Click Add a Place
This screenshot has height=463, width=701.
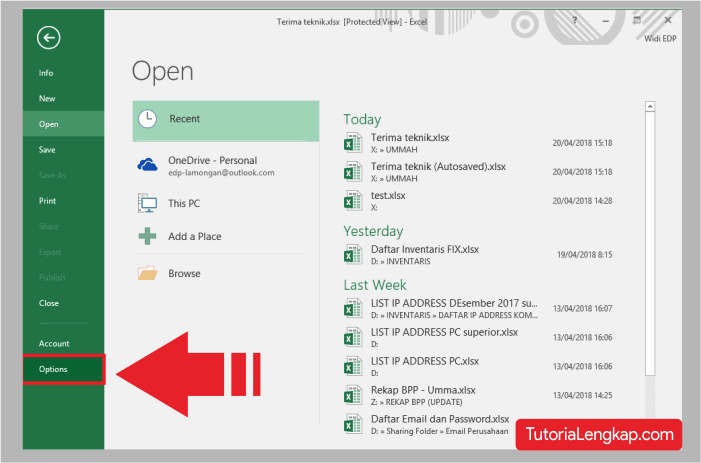pyautogui.click(x=226, y=236)
